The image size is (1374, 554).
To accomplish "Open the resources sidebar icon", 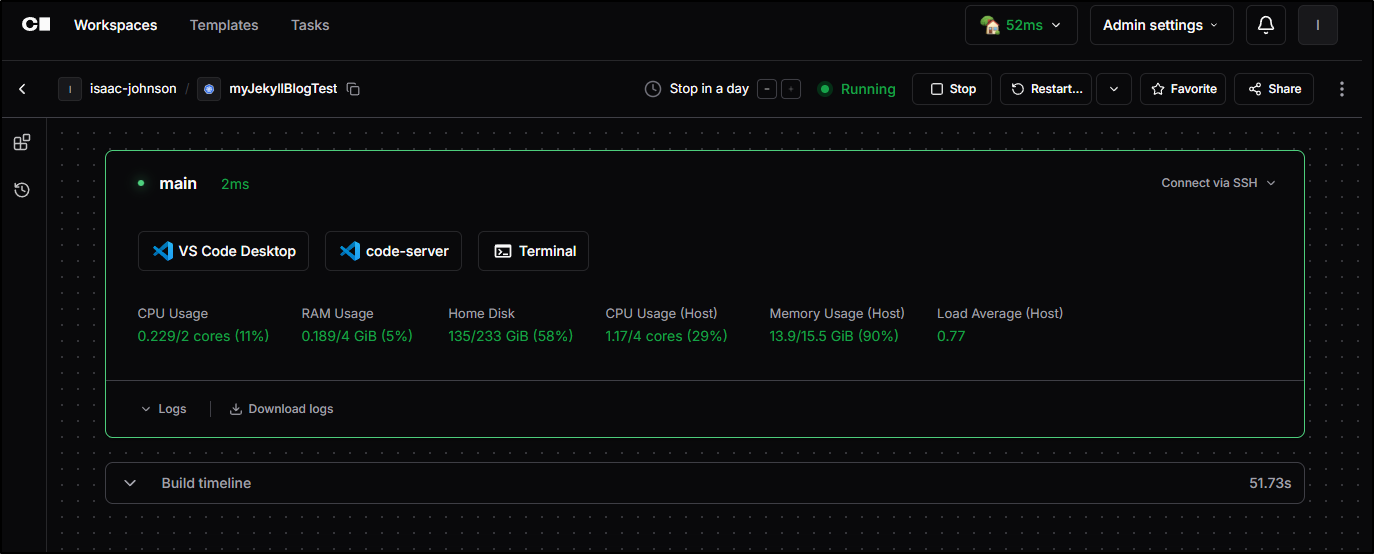I will click(x=22, y=143).
